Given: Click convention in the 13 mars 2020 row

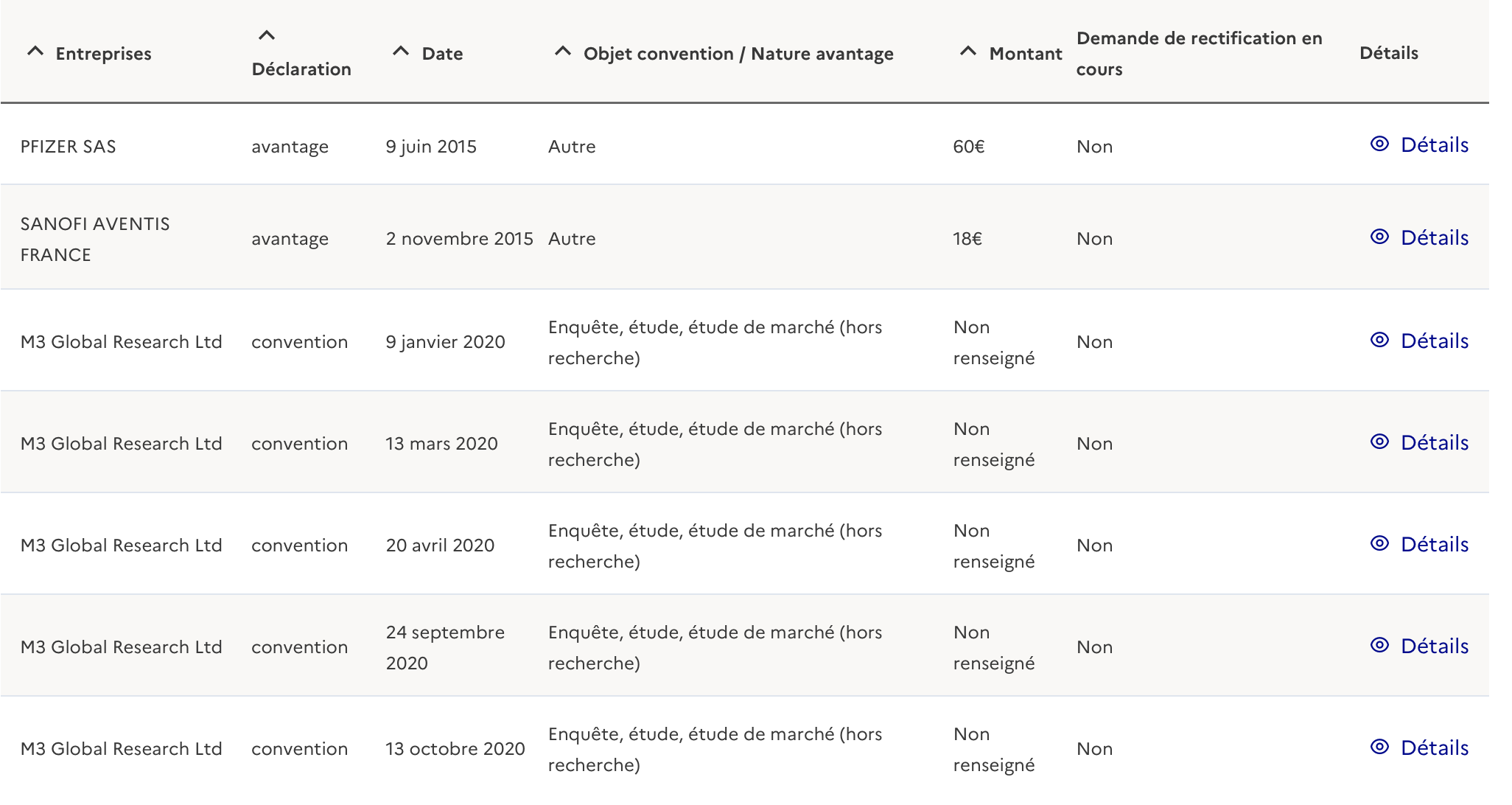Looking at the screenshot, I should click(x=299, y=444).
